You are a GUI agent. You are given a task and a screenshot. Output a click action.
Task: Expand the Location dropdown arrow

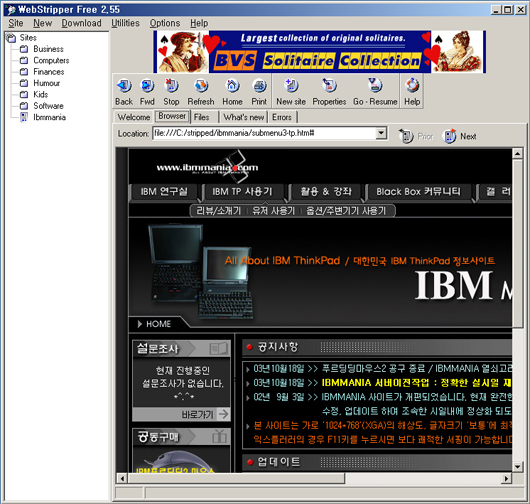[381, 133]
